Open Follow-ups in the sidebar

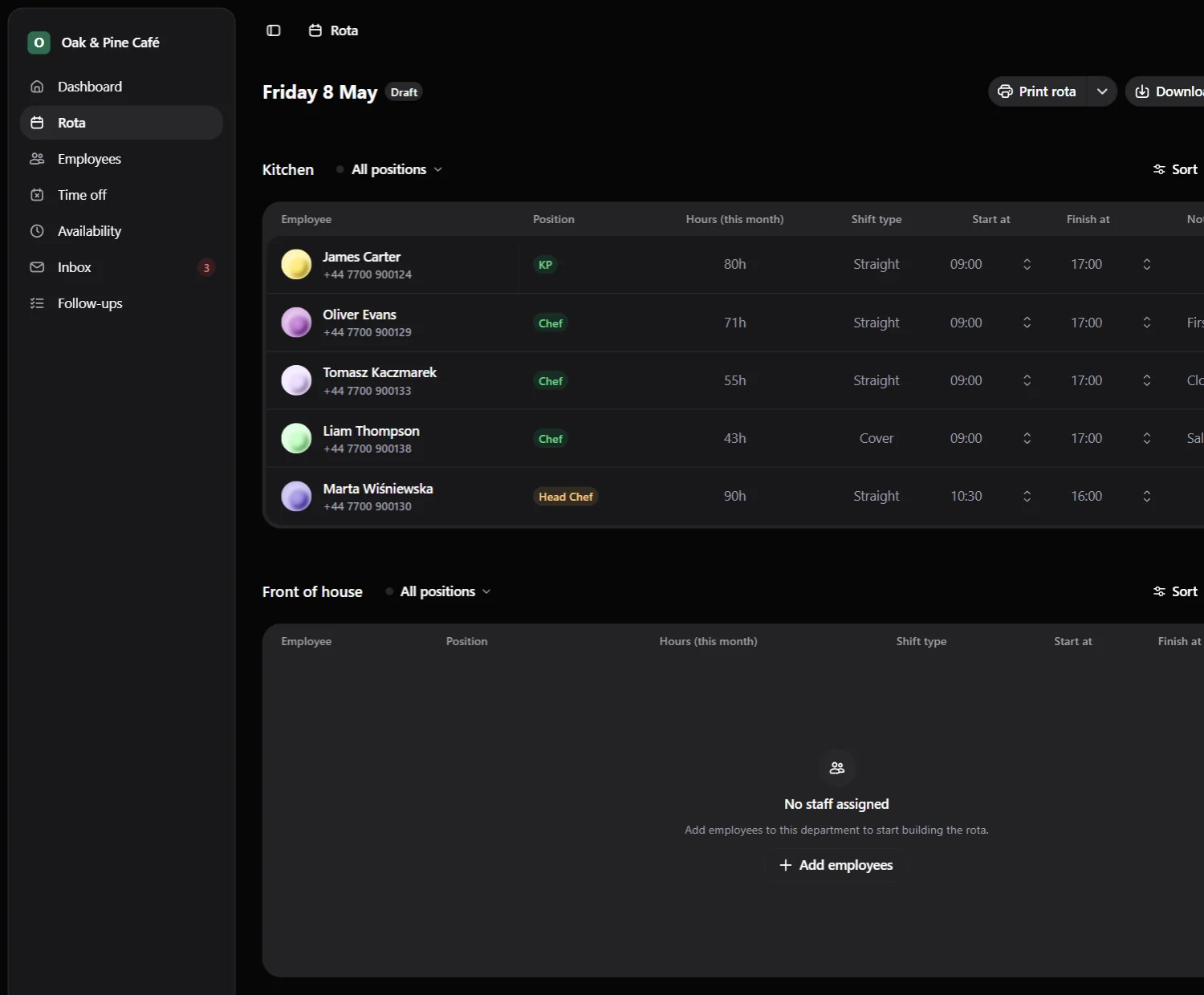click(x=121, y=303)
